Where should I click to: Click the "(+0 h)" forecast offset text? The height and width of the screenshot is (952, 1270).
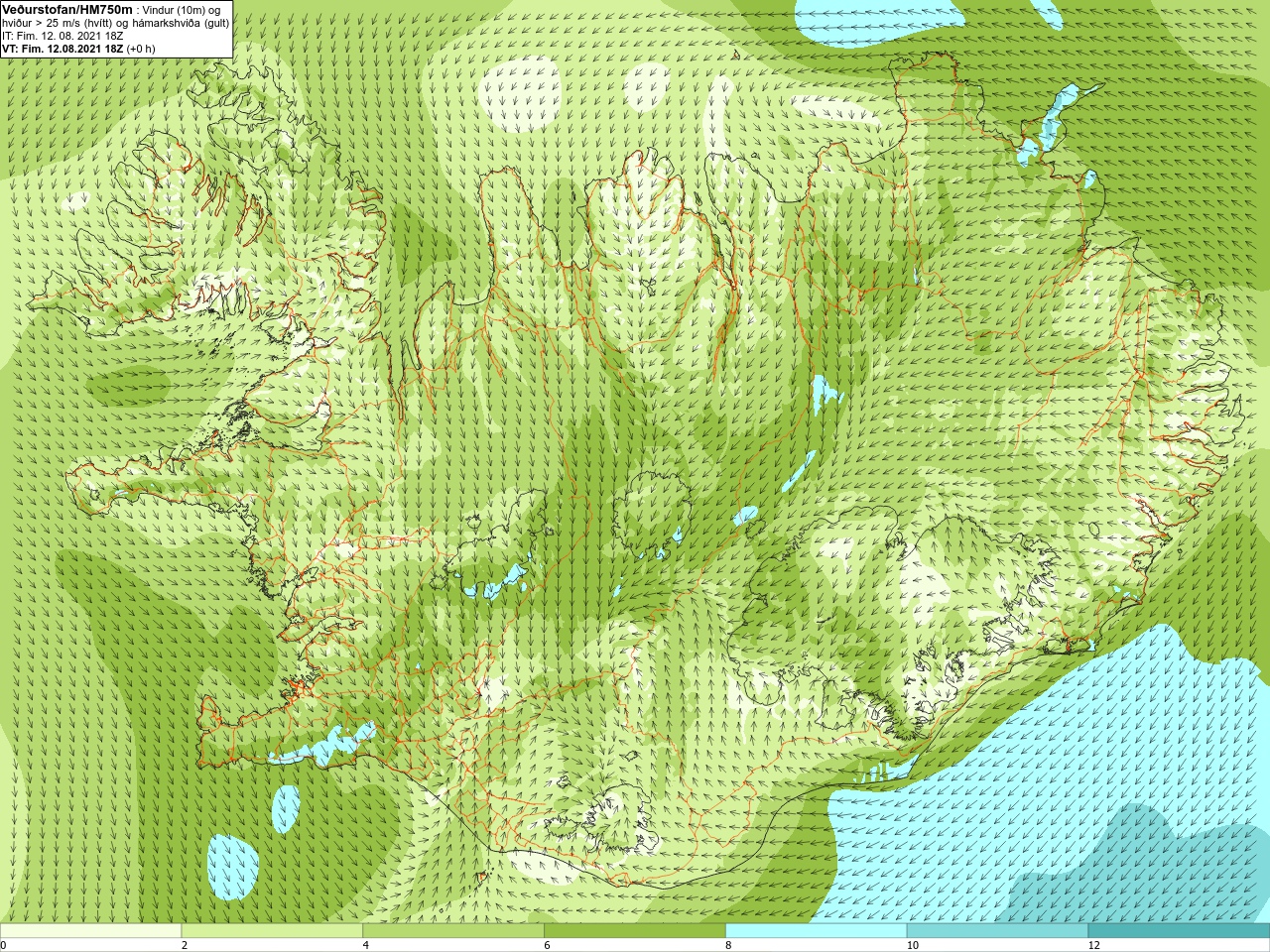pos(140,49)
